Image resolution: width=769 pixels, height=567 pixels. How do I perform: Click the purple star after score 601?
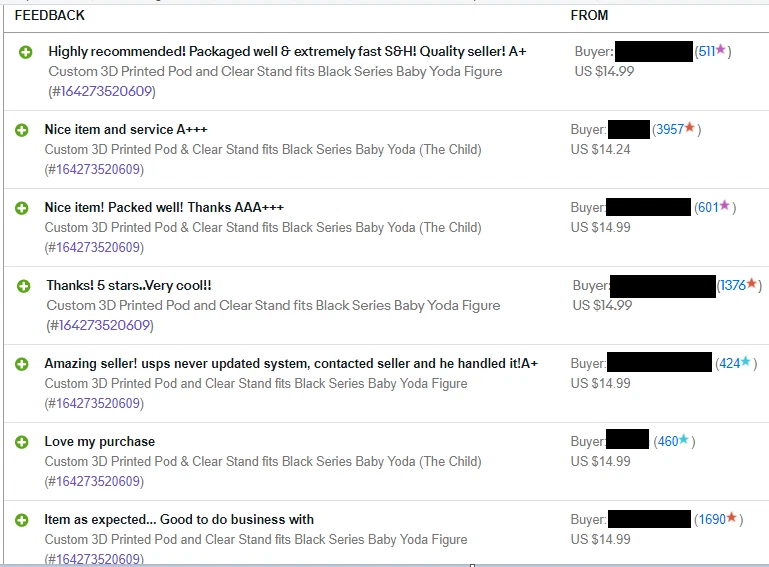[x=725, y=206]
